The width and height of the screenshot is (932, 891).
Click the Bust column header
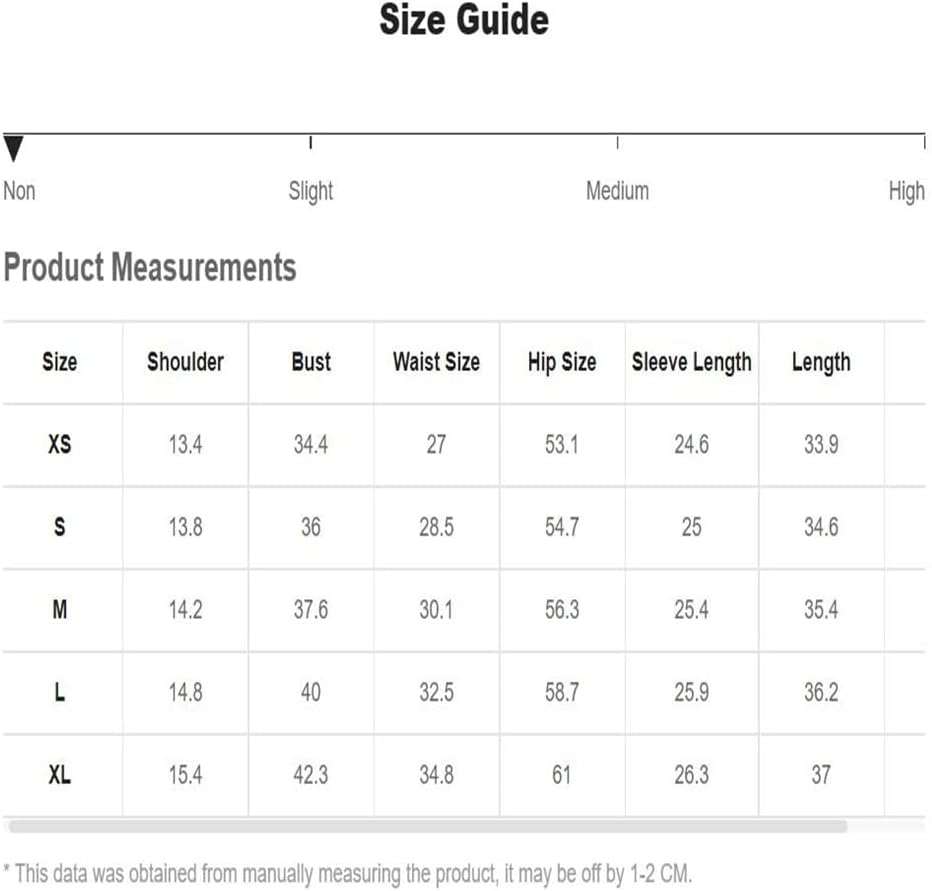311,361
